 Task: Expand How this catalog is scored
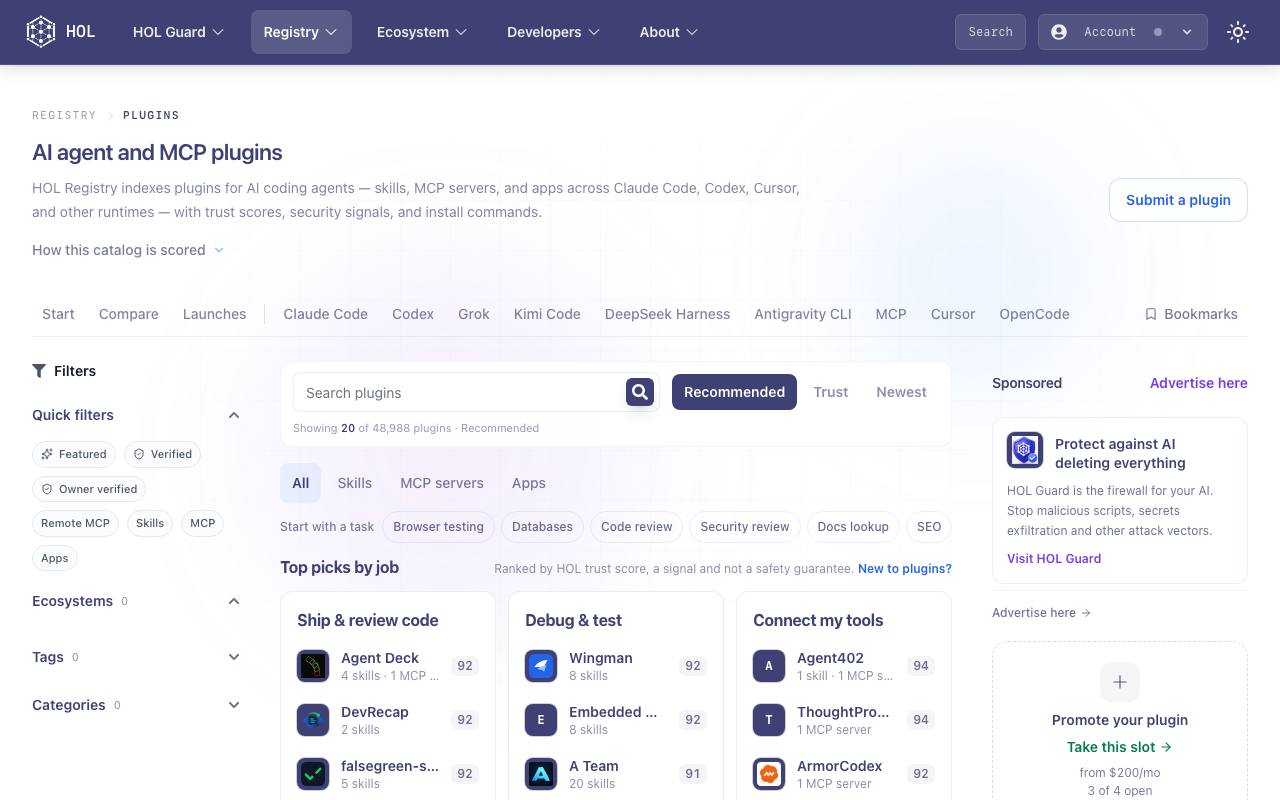(x=128, y=250)
